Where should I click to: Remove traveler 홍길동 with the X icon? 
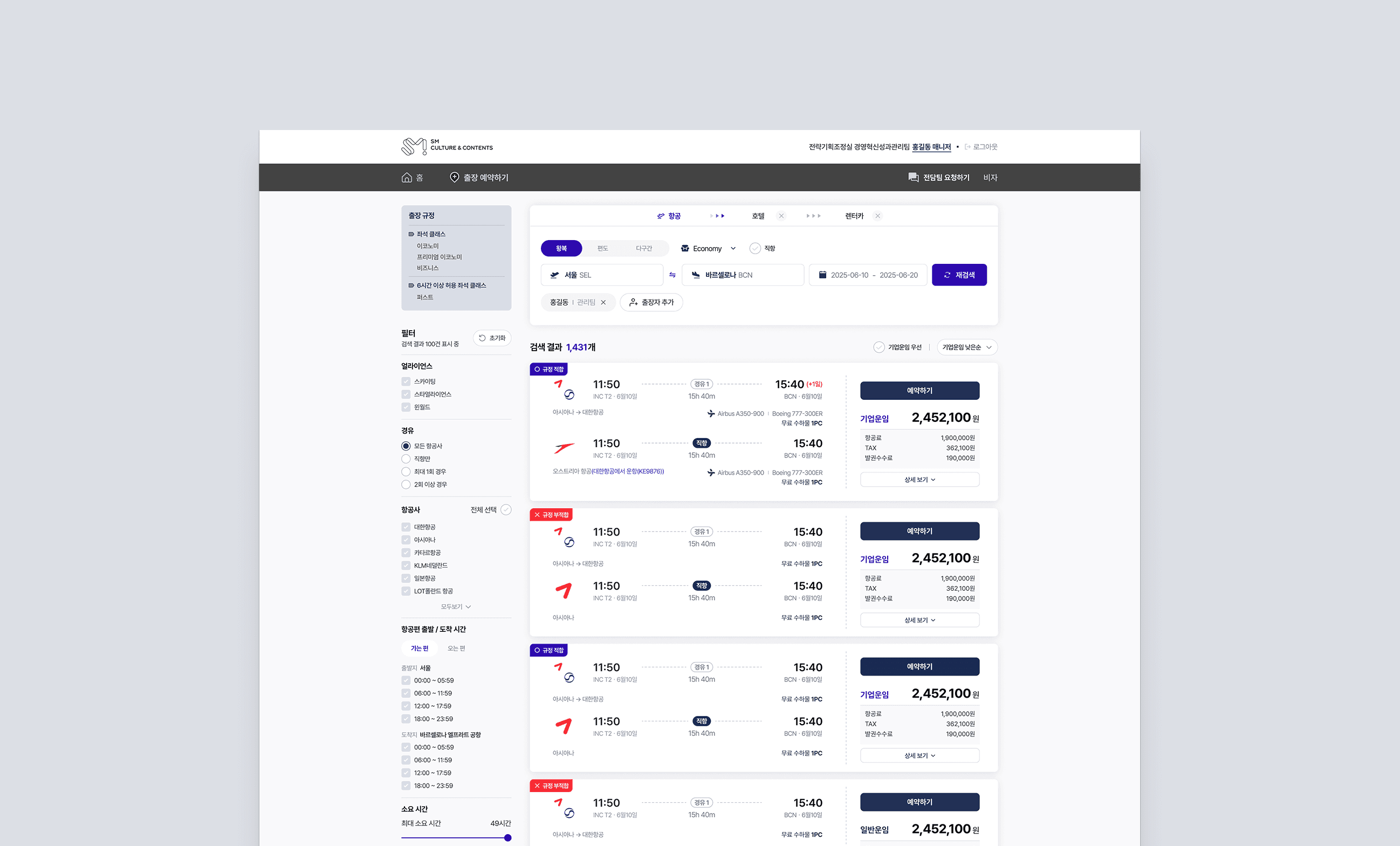coord(603,303)
